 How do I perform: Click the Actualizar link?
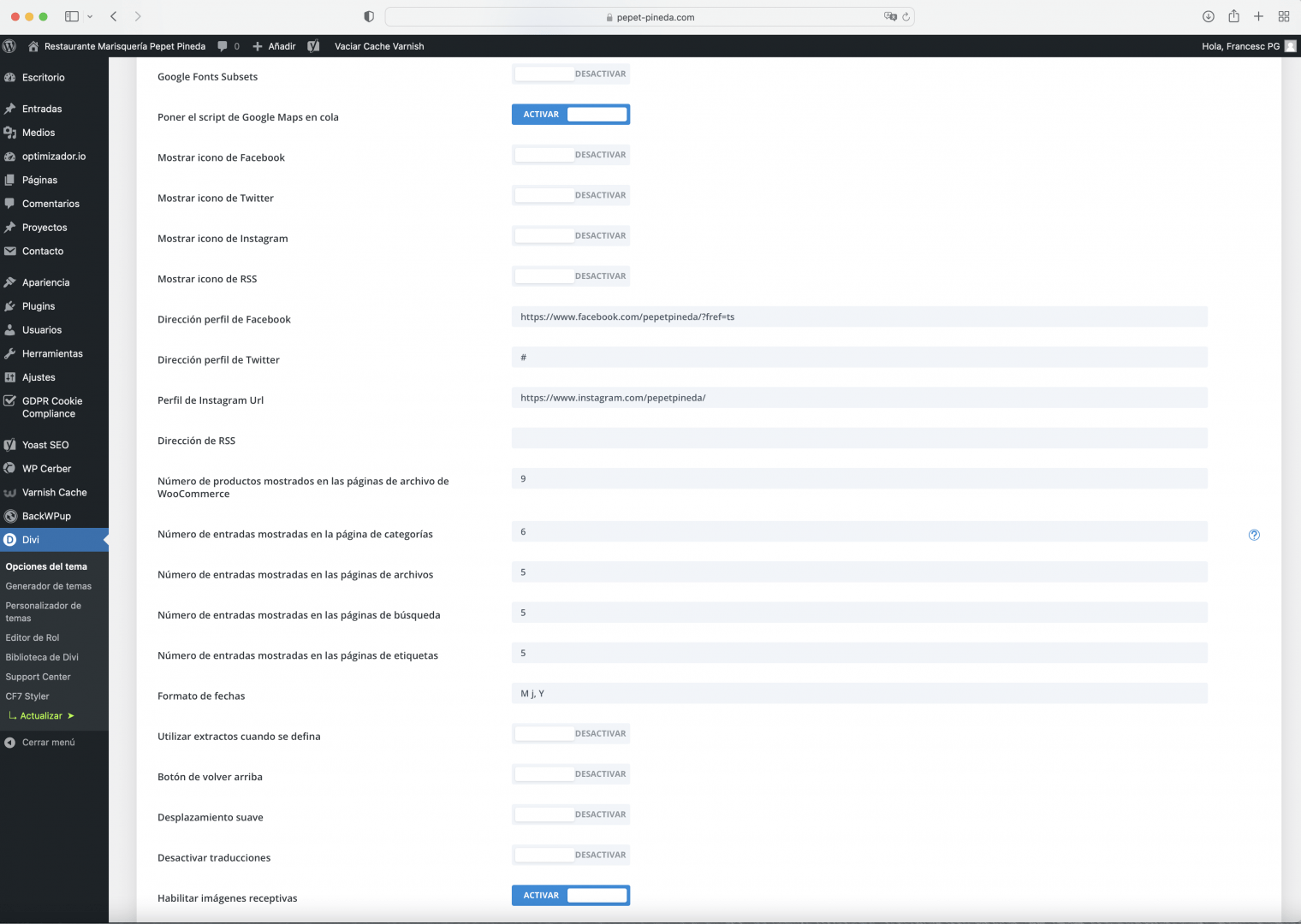tap(41, 716)
